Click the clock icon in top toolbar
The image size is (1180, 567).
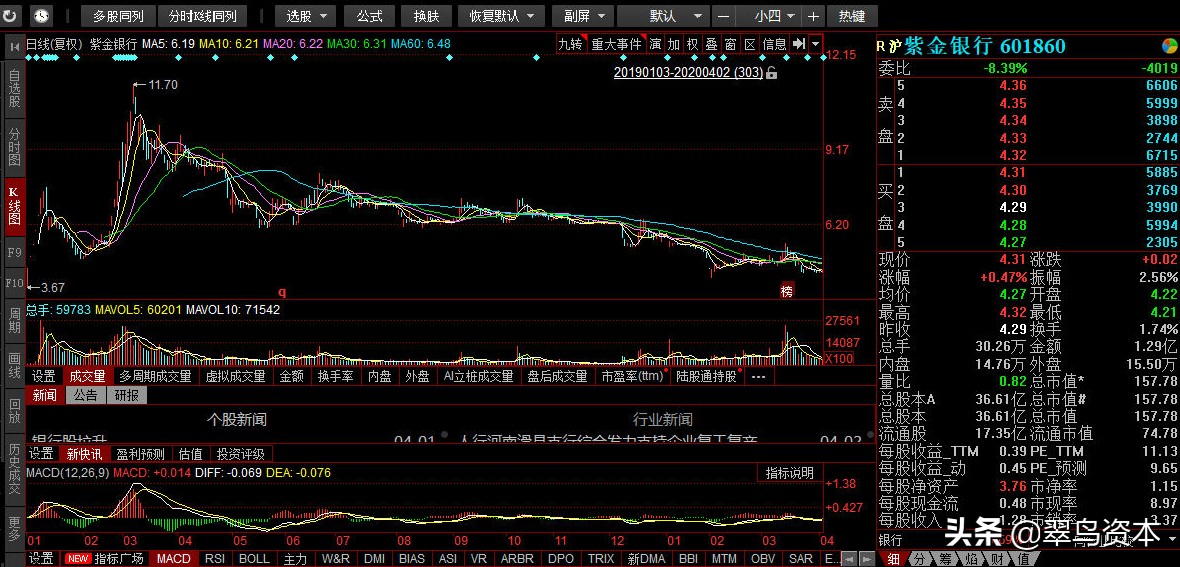41,15
